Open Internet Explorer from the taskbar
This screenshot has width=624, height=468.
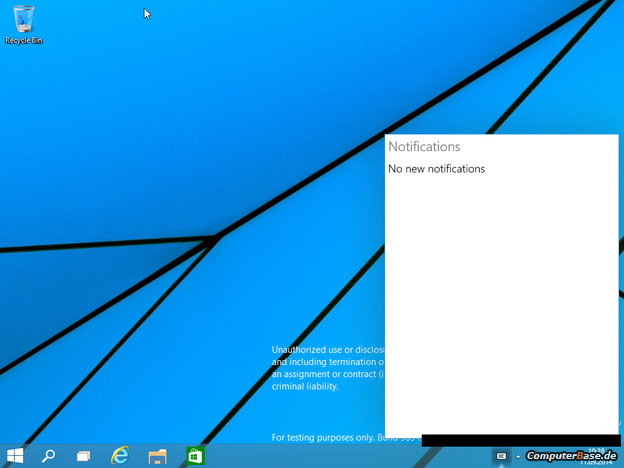point(121,456)
